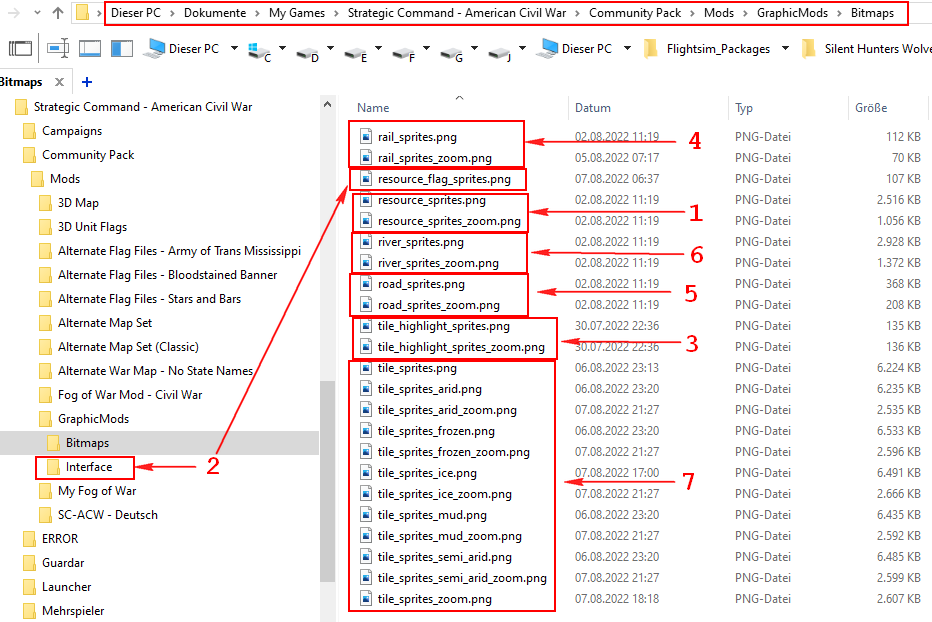The width and height of the screenshot is (932, 622).
Task: Click the Guardar folder icon
Action: point(30,563)
